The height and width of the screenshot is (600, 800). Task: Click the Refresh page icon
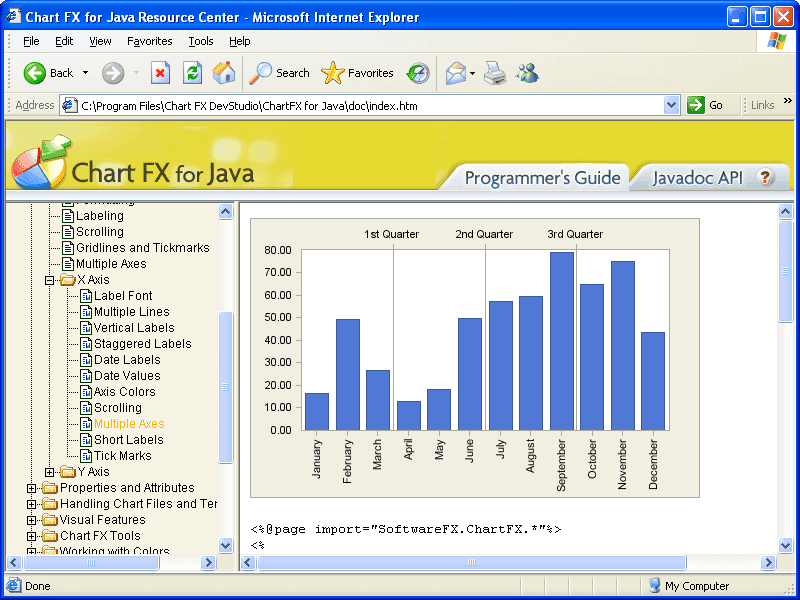point(192,73)
